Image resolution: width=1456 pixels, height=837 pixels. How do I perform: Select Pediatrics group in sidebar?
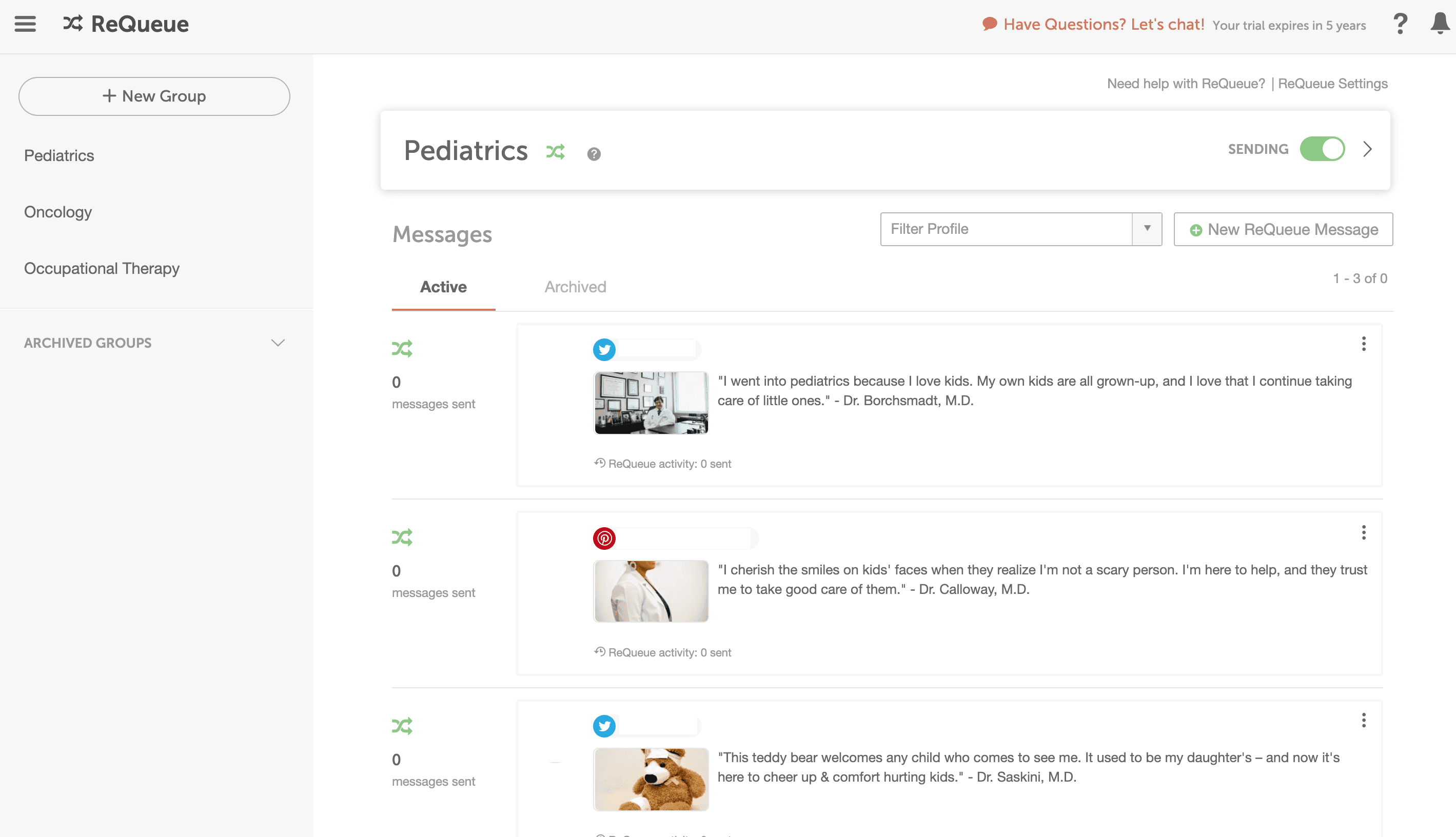click(59, 156)
